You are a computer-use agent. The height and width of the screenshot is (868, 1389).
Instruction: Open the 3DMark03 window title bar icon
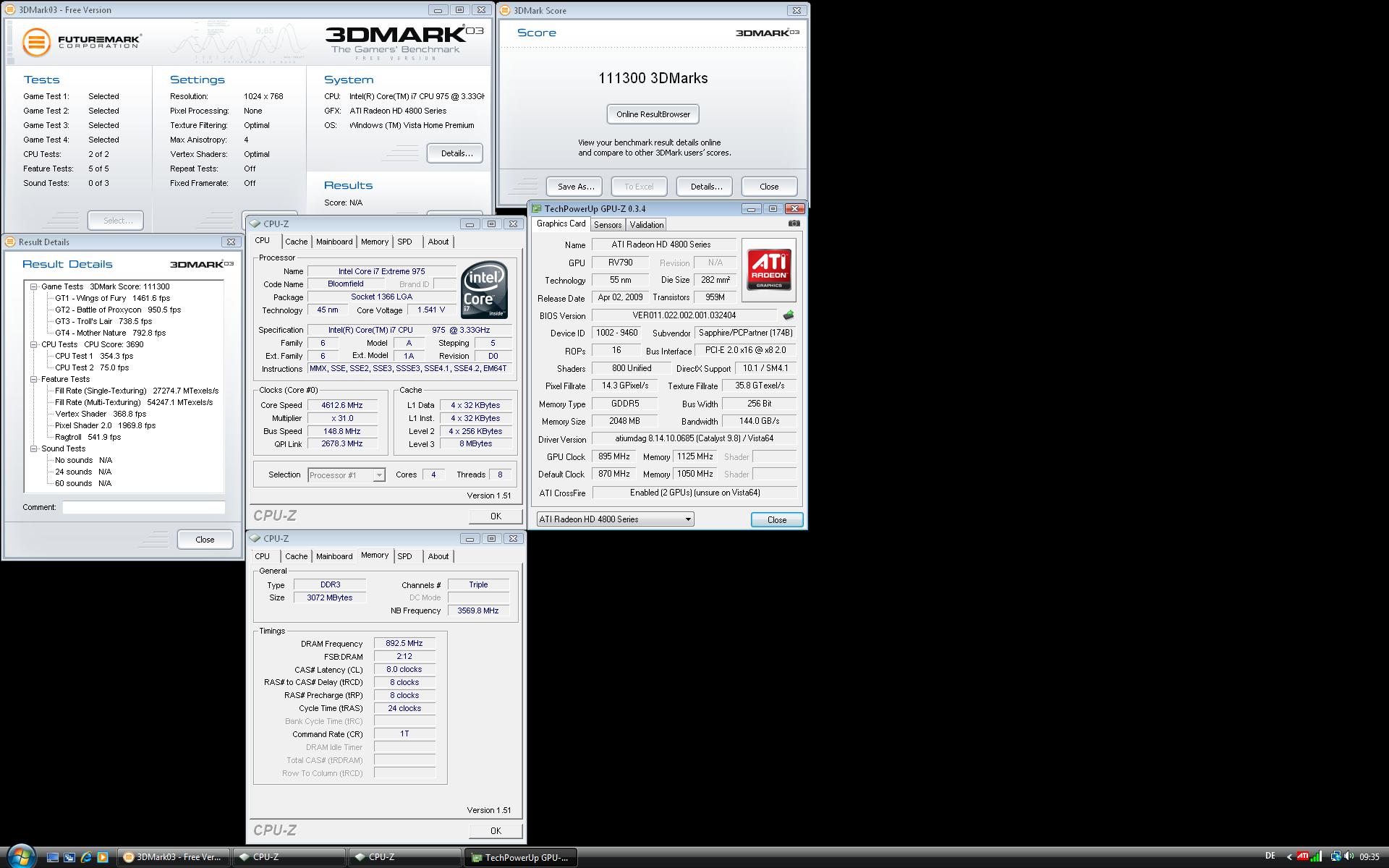[10, 10]
